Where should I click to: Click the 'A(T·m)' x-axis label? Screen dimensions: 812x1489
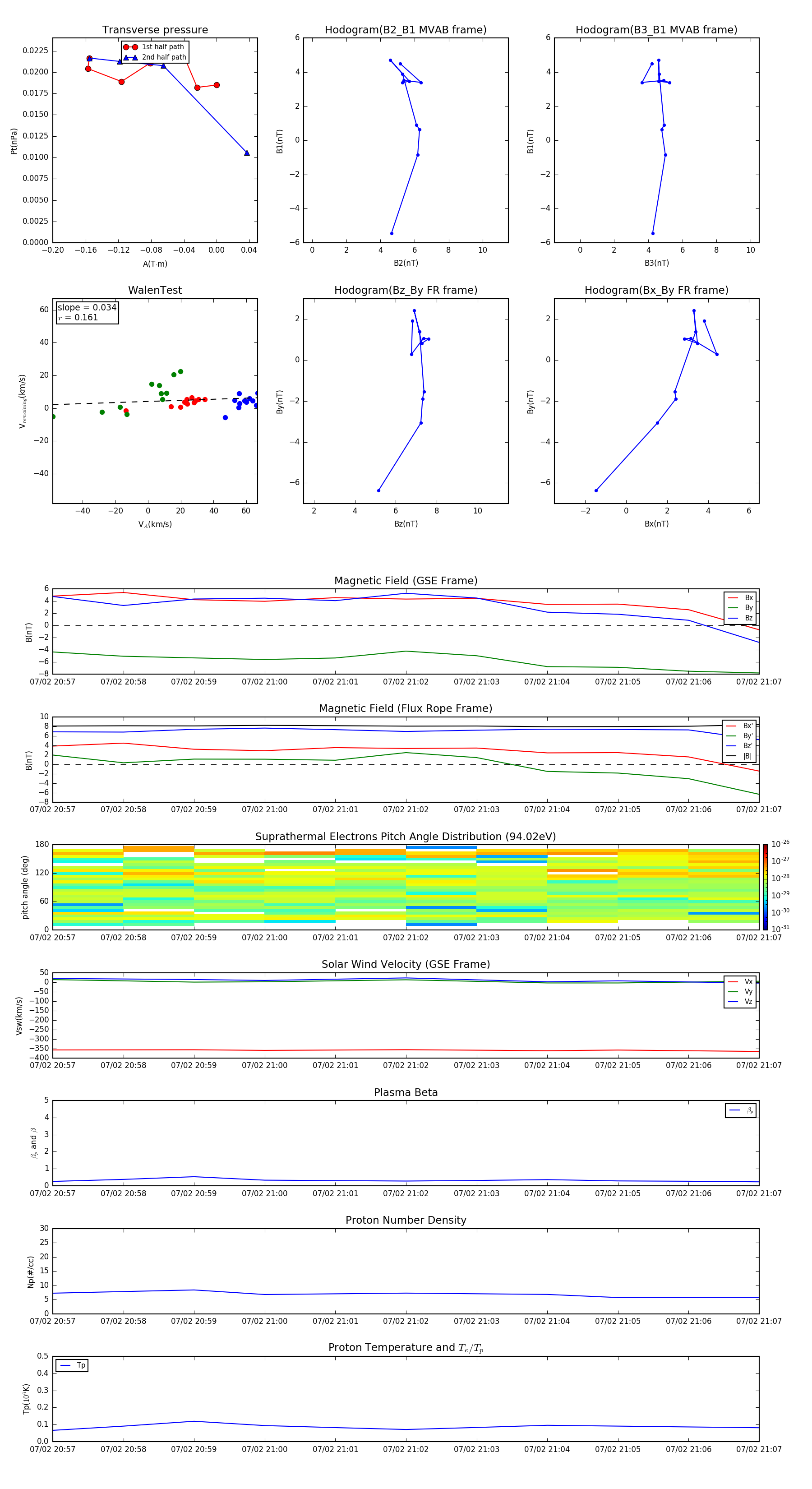[155, 264]
